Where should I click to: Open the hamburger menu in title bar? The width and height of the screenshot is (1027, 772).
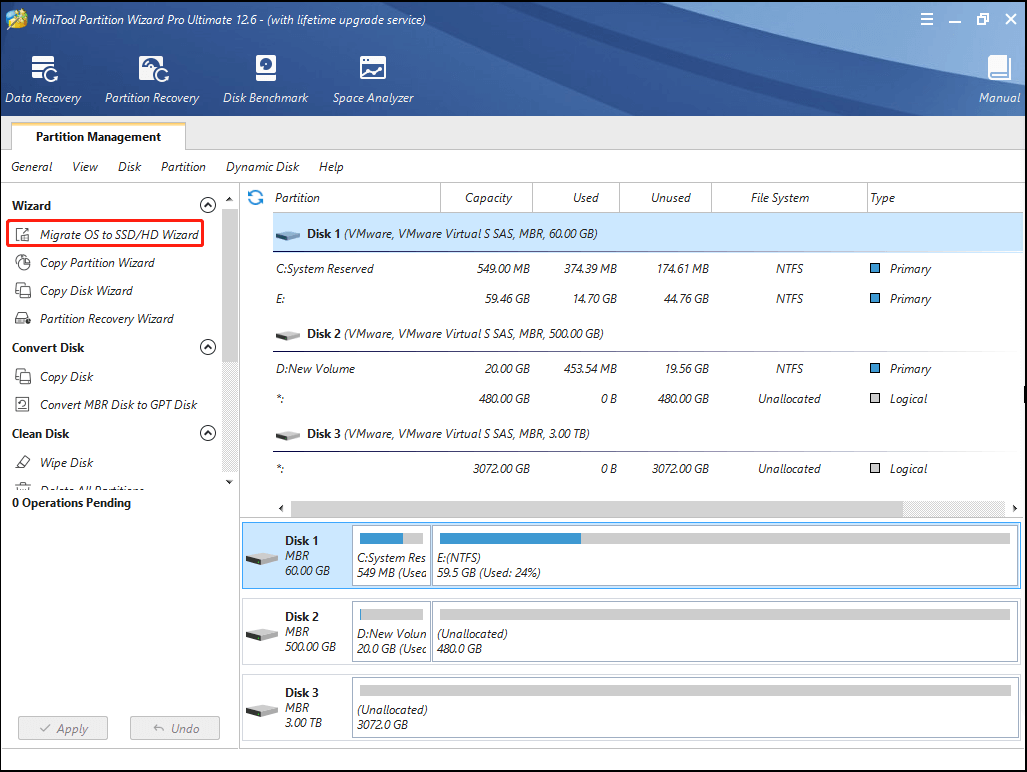[x=927, y=19]
